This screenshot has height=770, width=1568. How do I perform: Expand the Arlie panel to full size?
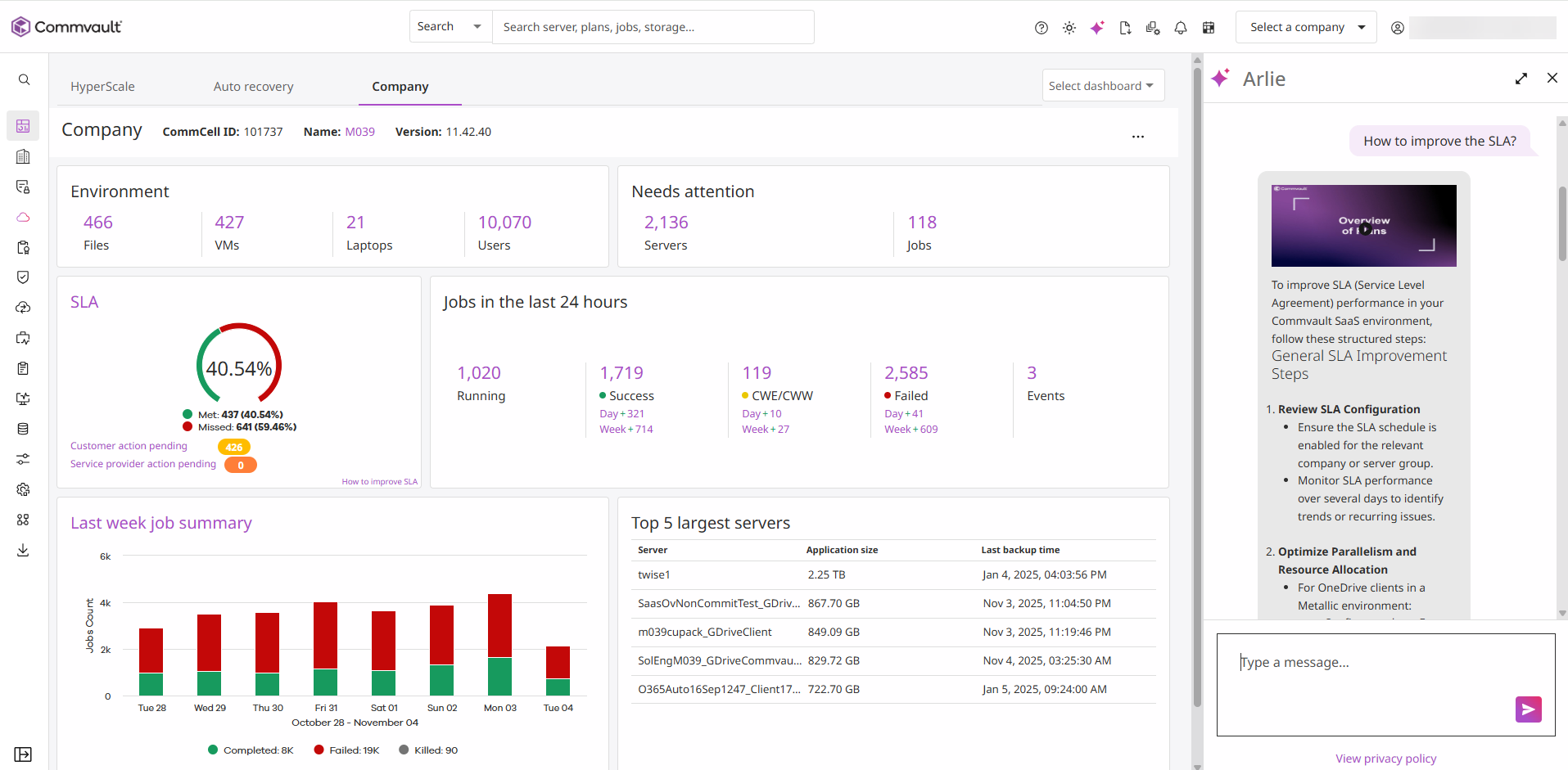(1521, 79)
